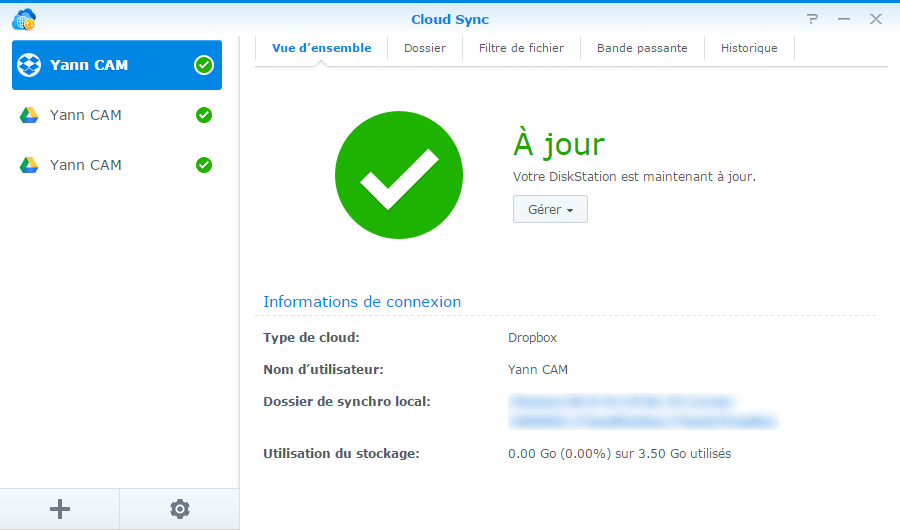
Task: Open settings using the gear icon
Action: pos(180,509)
